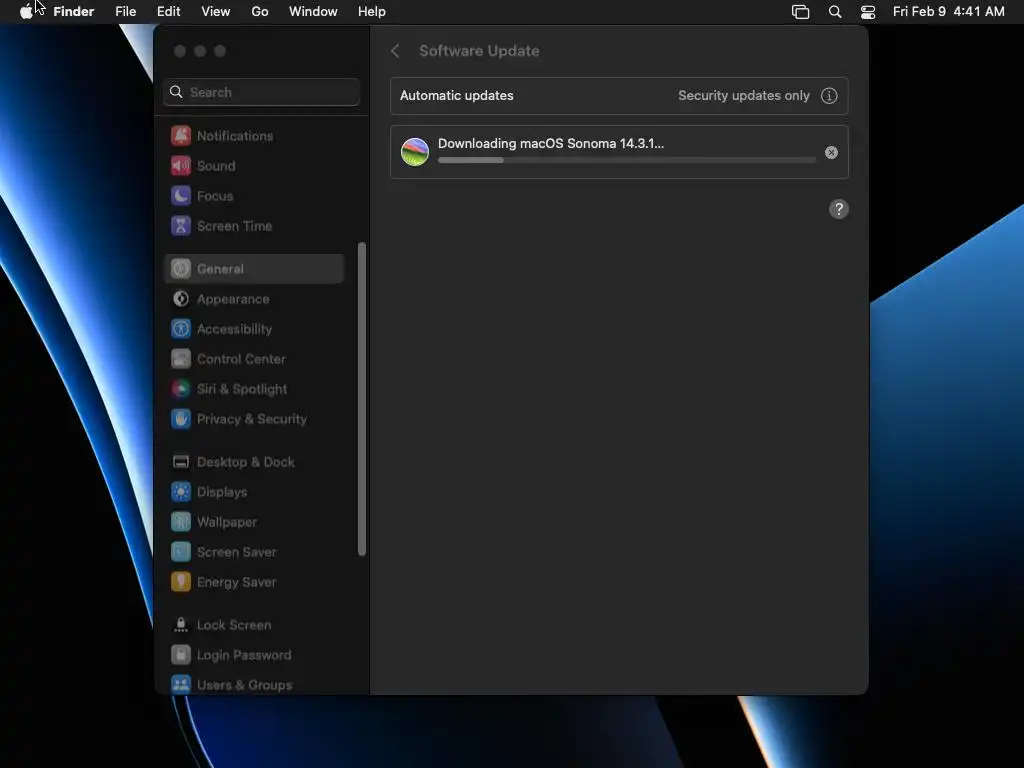The image size is (1024, 768).
Task: Click the date and time clock
Action: (949, 12)
